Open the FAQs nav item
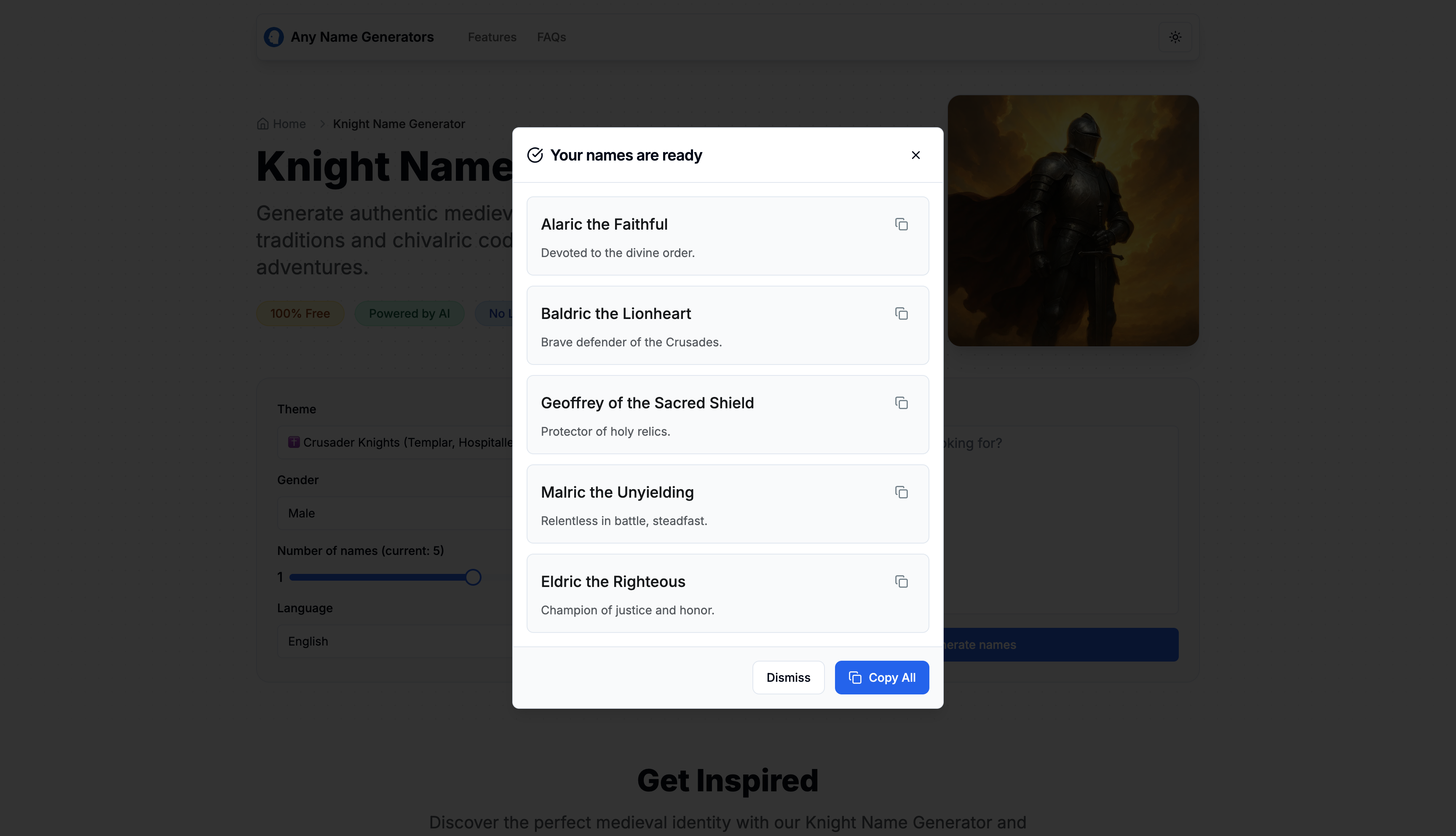The height and width of the screenshot is (836, 1456). pos(551,37)
